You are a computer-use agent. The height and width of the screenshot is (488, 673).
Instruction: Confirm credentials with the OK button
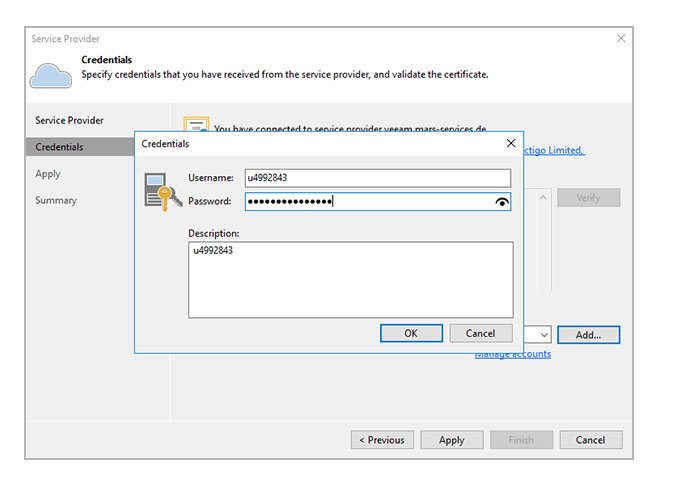click(411, 334)
